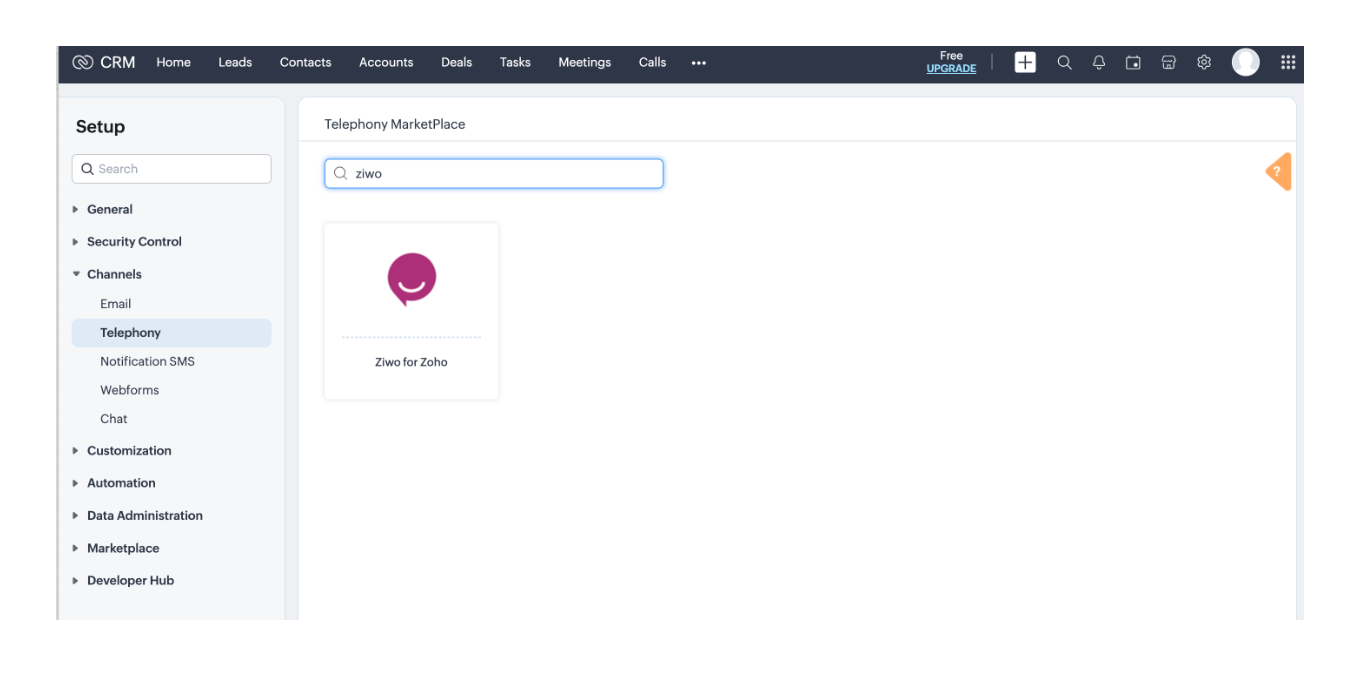The height and width of the screenshot is (674, 1356).
Task: Open the Tasks module tab
Action: [515, 62]
